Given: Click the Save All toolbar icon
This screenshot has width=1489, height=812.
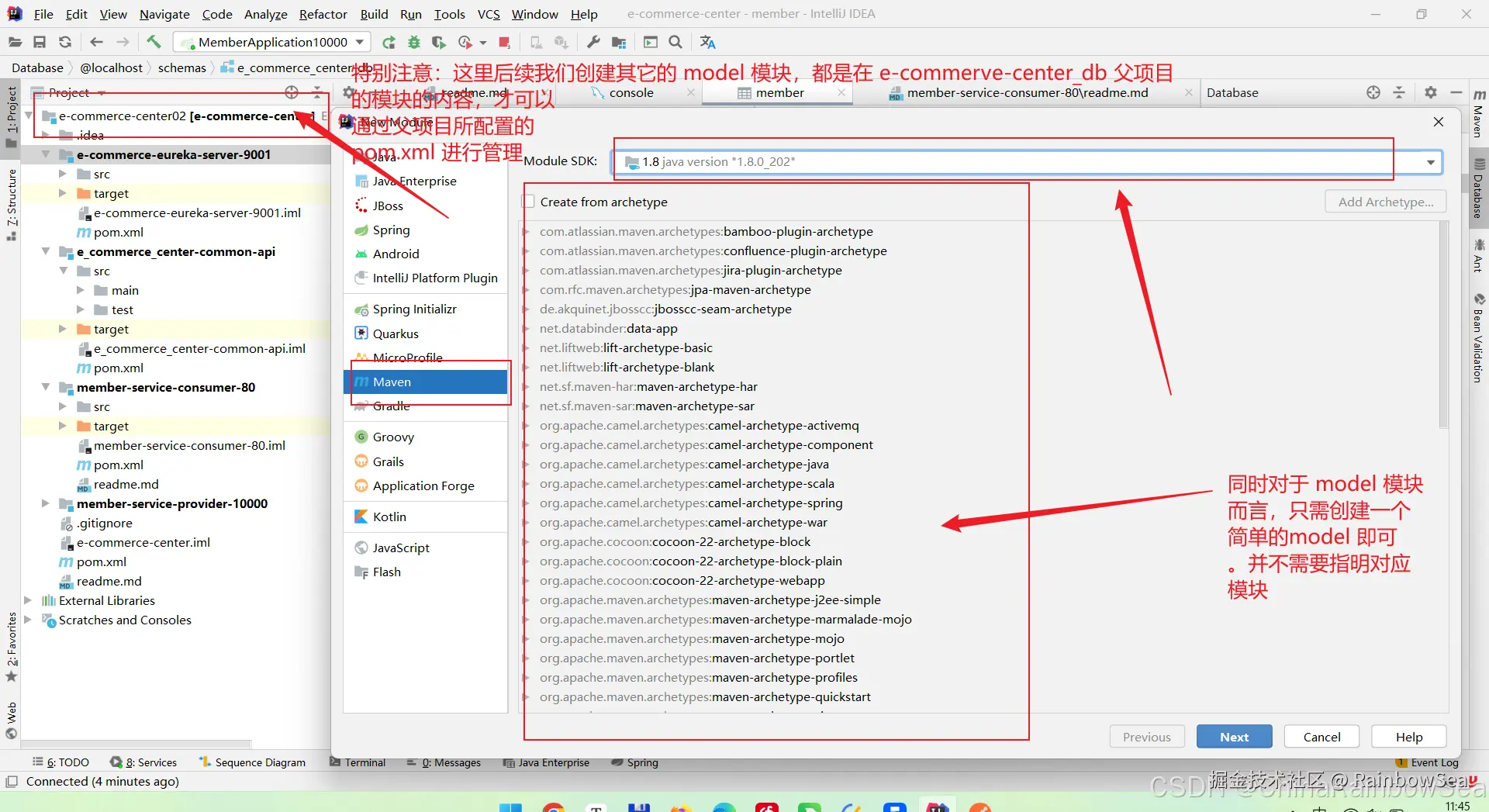Looking at the screenshot, I should pyautogui.click(x=40, y=42).
